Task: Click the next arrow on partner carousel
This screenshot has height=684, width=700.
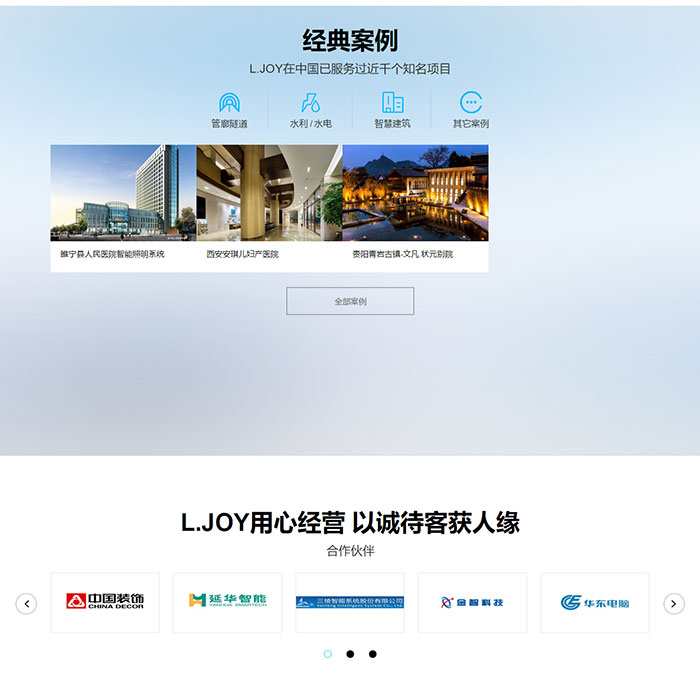Action: pyautogui.click(x=674, y=603)
